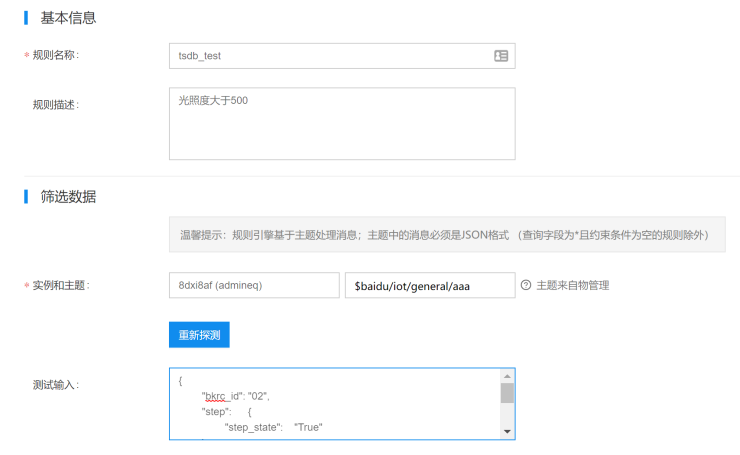Click the test input scrollbar thumb
Viewport: 740px width, 455px height.
coord(507,393)
